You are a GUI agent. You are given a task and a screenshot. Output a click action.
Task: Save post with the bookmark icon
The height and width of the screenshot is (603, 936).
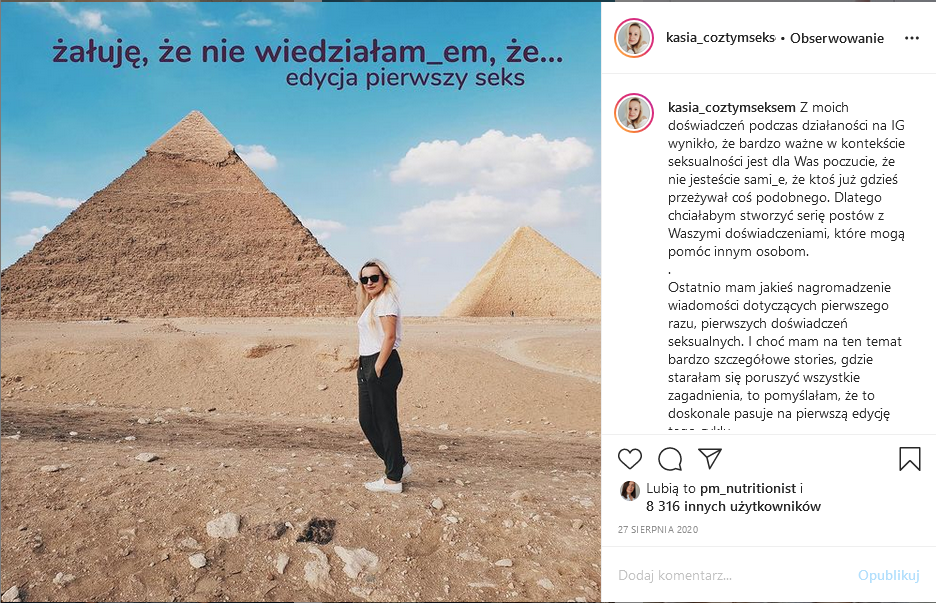click(x=910, y=459)
